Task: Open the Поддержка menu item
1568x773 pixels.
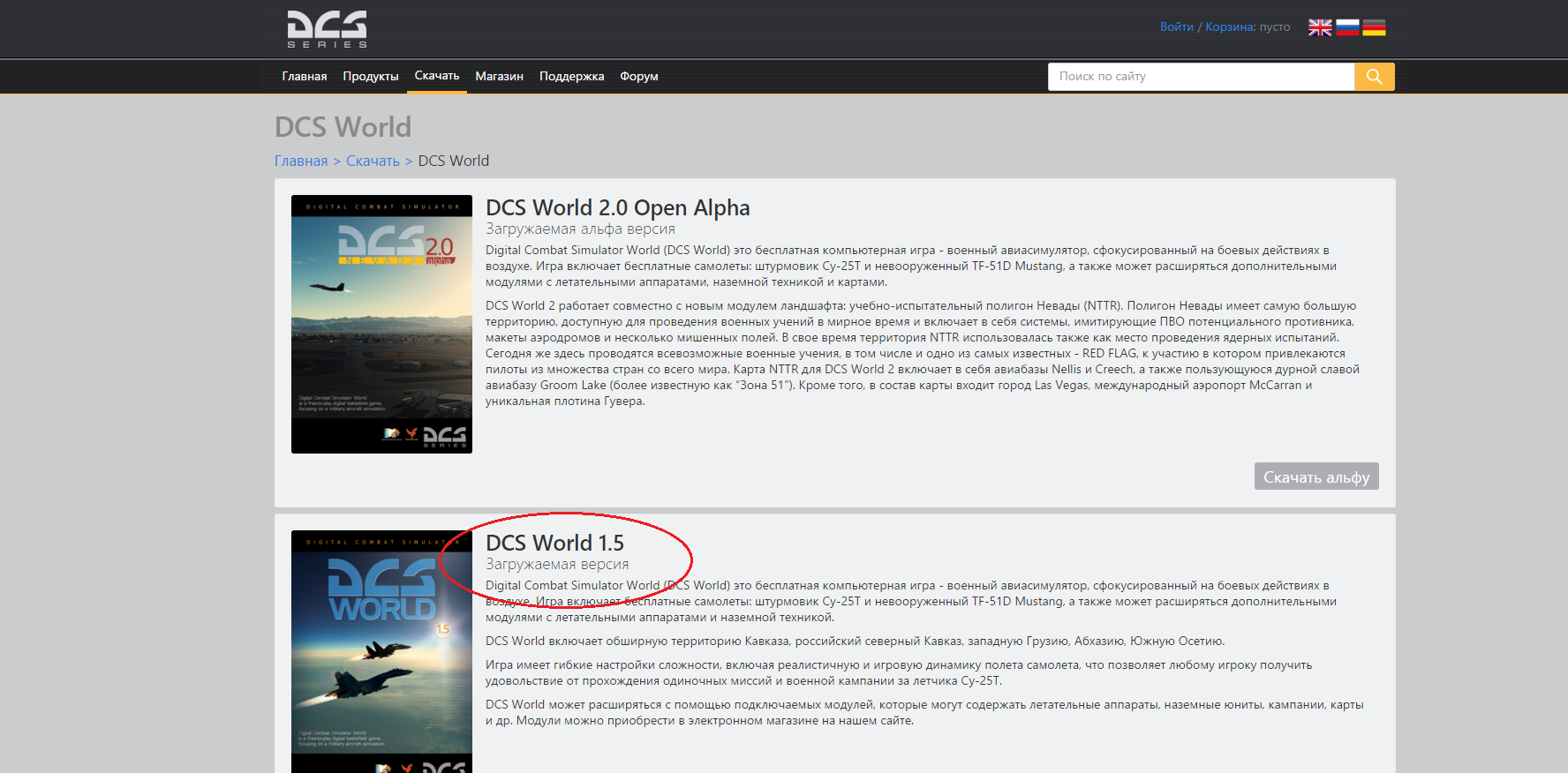Action: [572, 77]
